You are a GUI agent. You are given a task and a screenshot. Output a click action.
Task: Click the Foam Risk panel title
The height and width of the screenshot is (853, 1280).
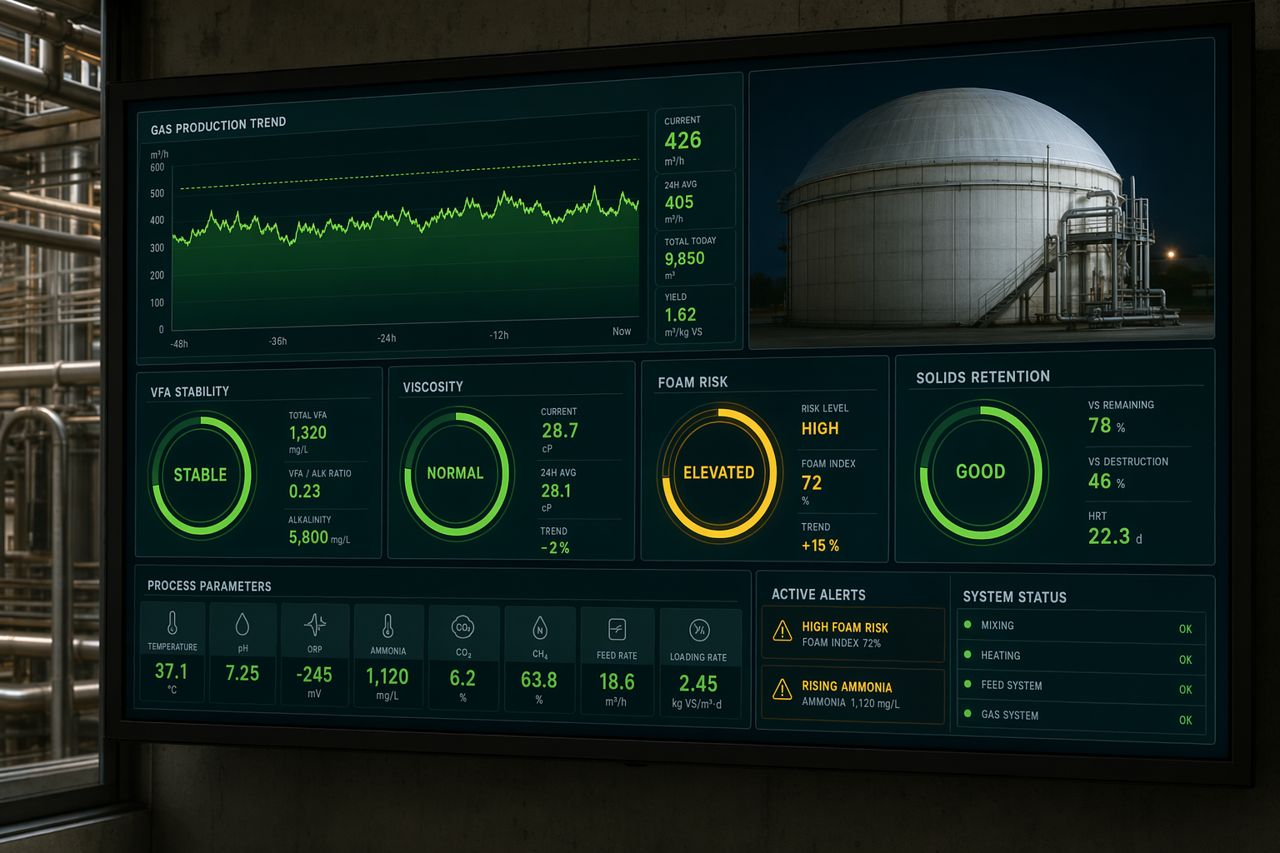[x=693, y=382]
